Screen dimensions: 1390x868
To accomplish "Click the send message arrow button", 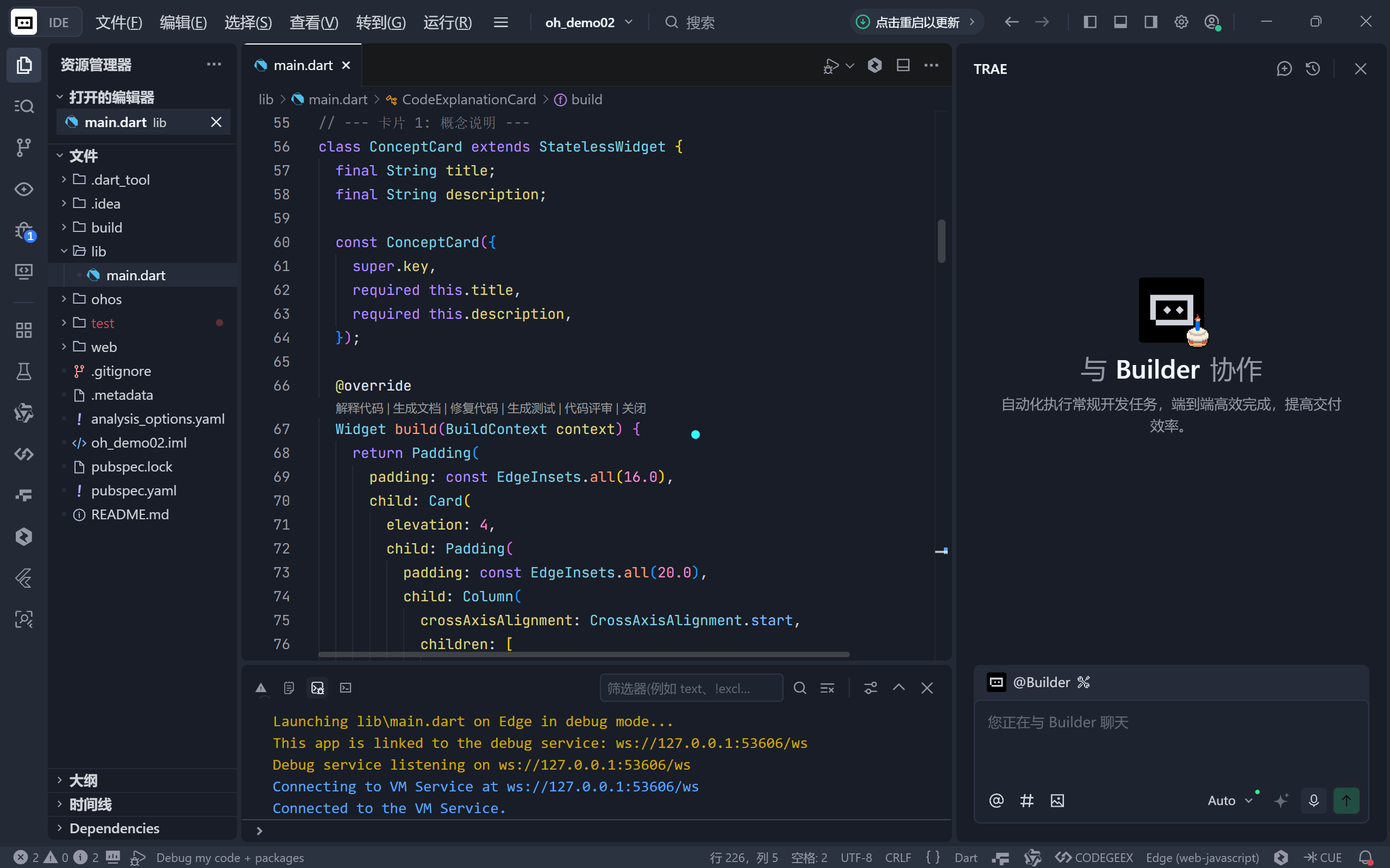I will (1346, 800).
